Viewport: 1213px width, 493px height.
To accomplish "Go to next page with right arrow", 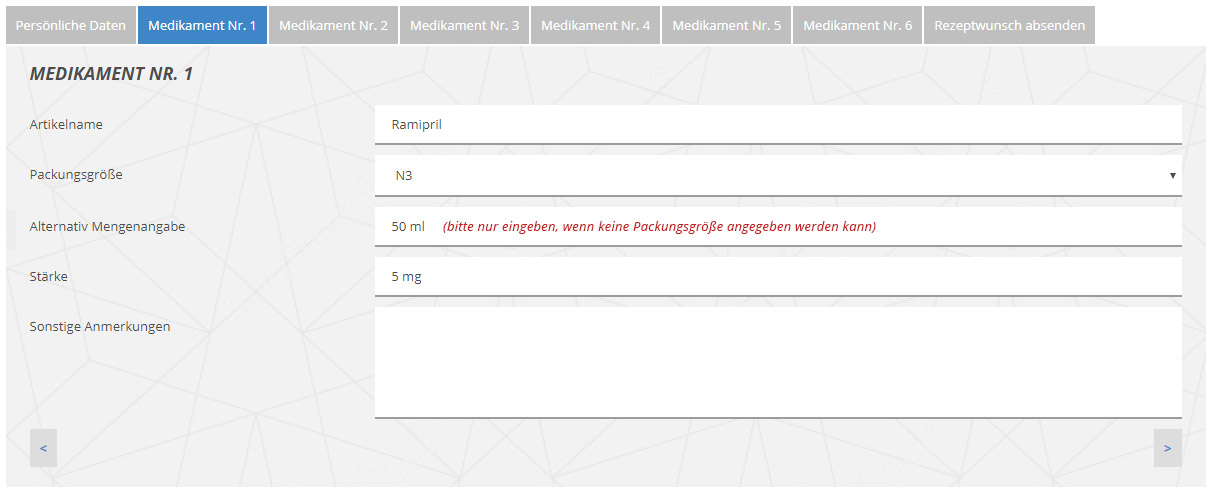I will (x=1167, y=448).
